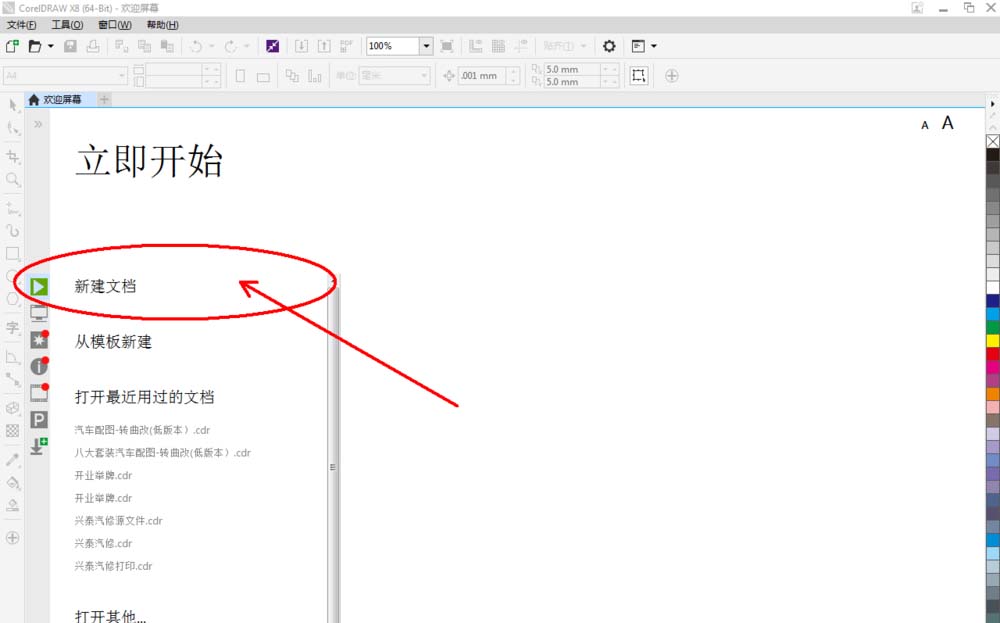Screen dimensions: 1000x623
Task: Select Portrait page orientation
Action: [x=240, y=76]
